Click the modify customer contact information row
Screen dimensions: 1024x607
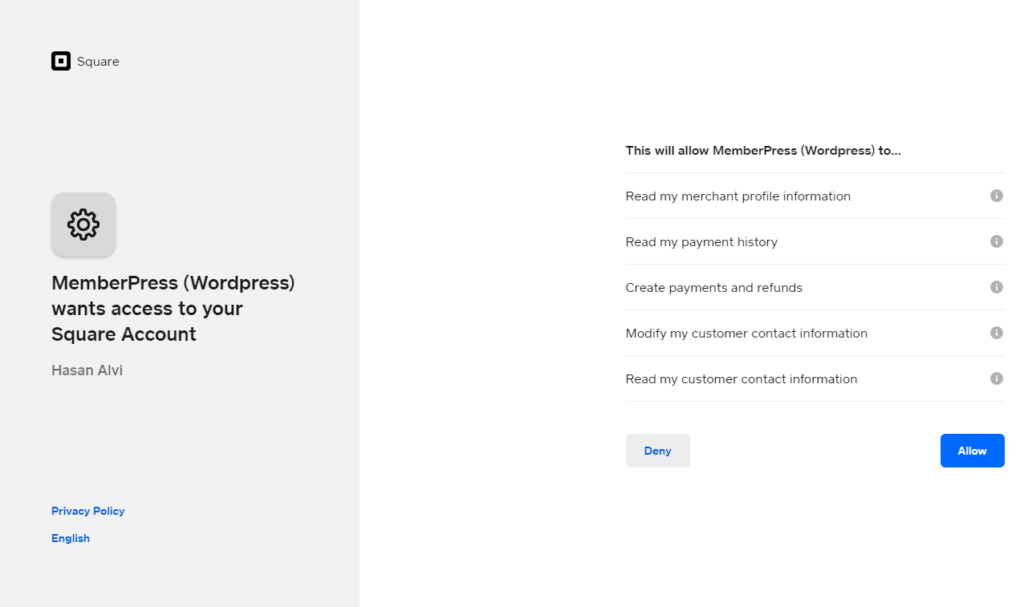[746, 333]
